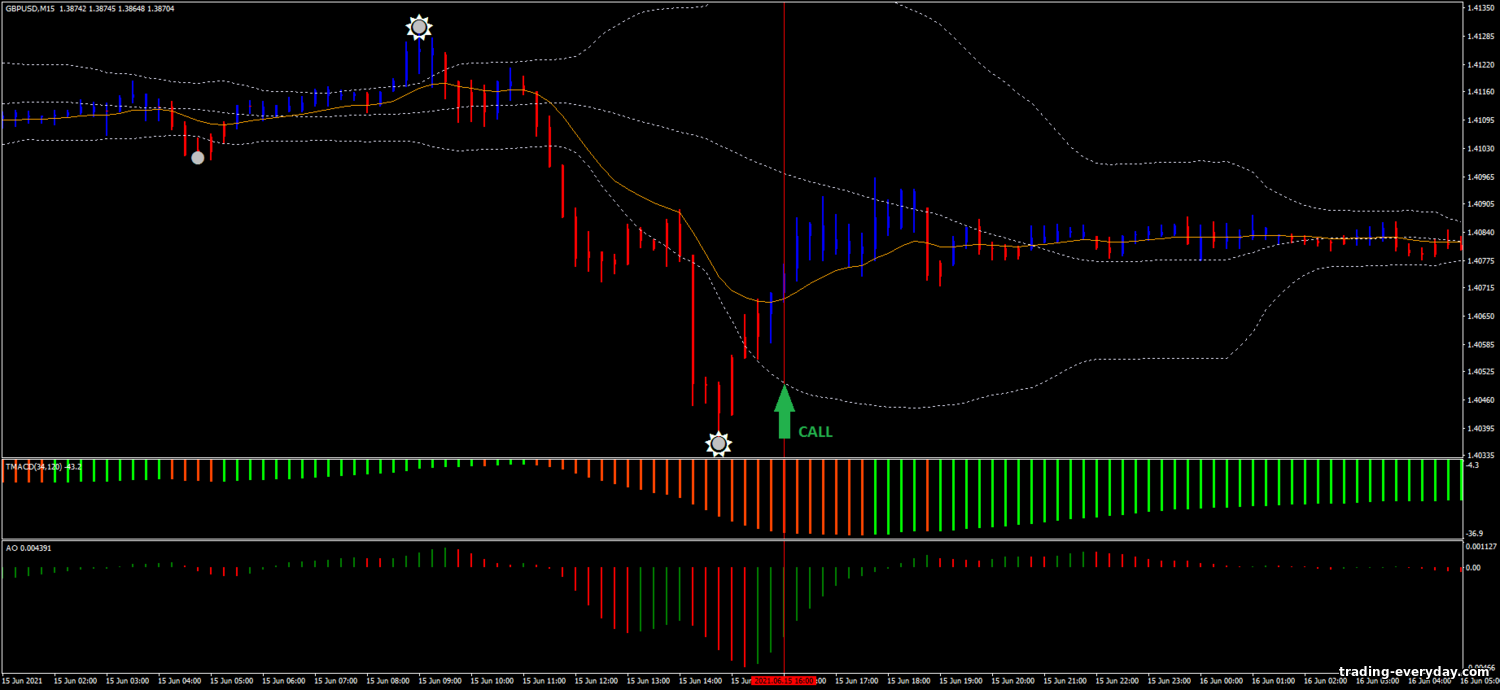
Task: Select the red vertical line on the chart
Action: coord(784,200)
